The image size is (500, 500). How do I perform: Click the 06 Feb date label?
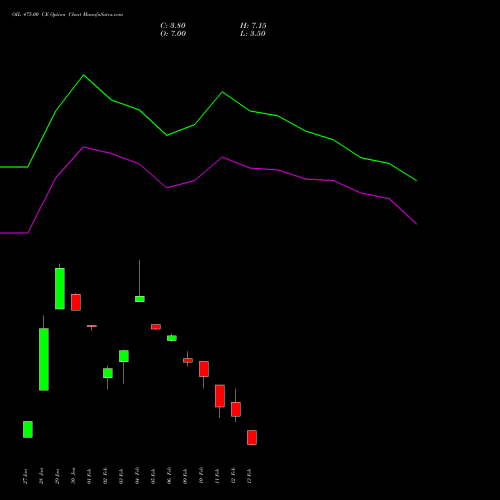pos(170,476)
